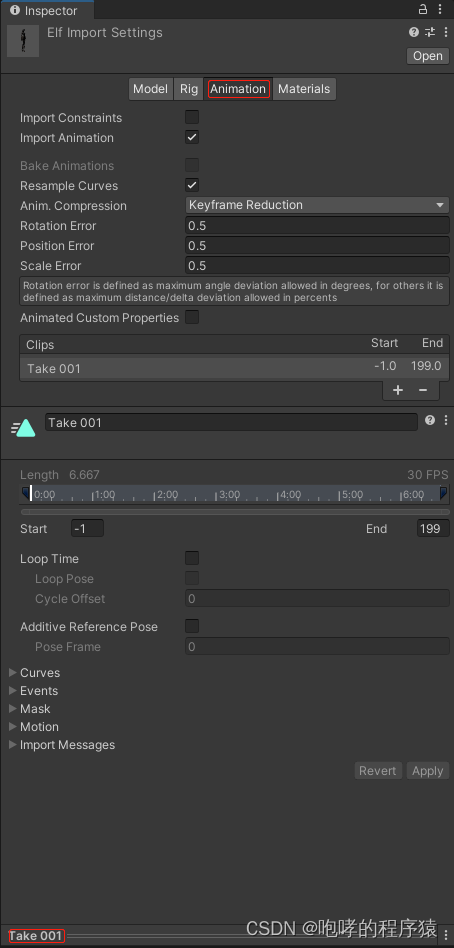Remove selected clip with minus icon

click(x=423, y=390)
